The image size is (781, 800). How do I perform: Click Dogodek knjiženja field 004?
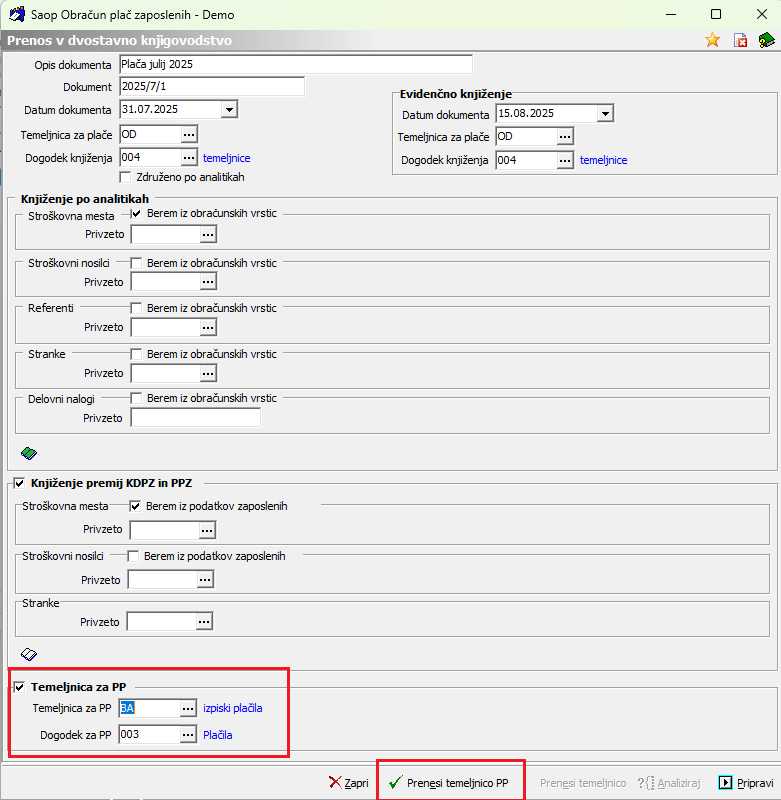tap(150, 158)
